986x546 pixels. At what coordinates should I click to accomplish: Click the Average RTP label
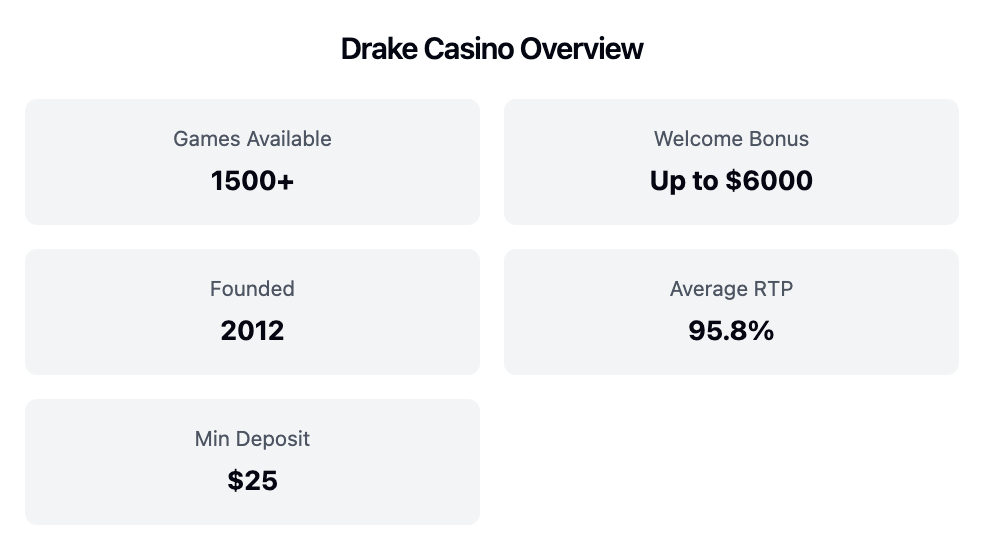tap(731, 289)
